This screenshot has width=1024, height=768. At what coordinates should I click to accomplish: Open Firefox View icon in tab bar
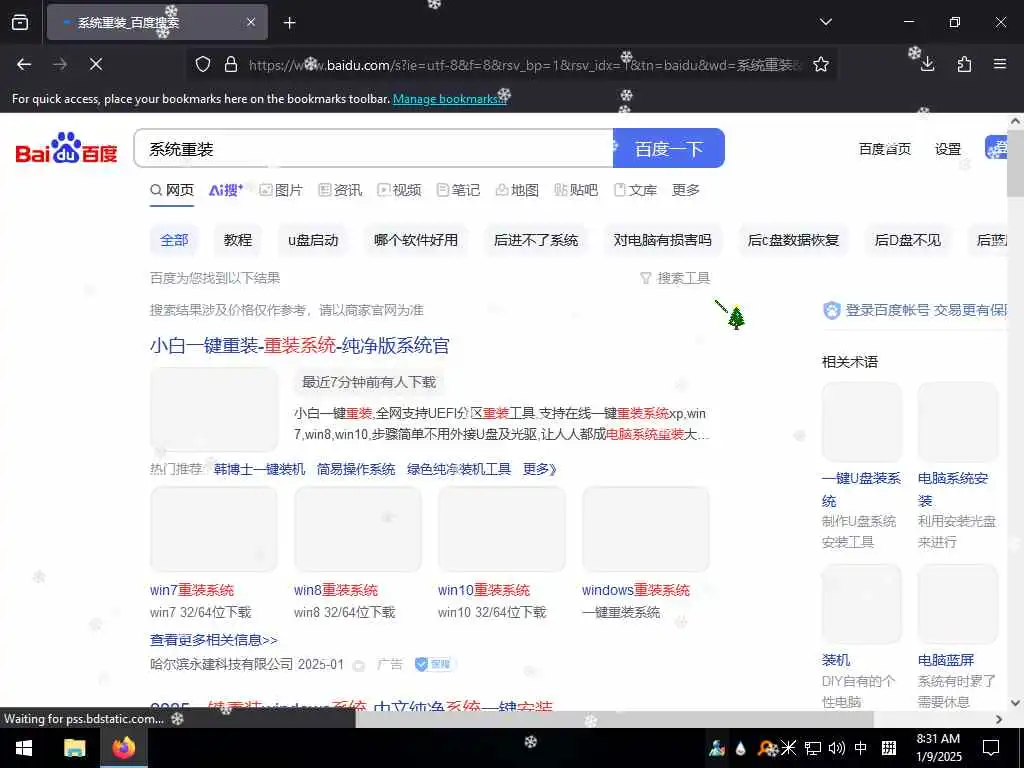pos(20,22)
